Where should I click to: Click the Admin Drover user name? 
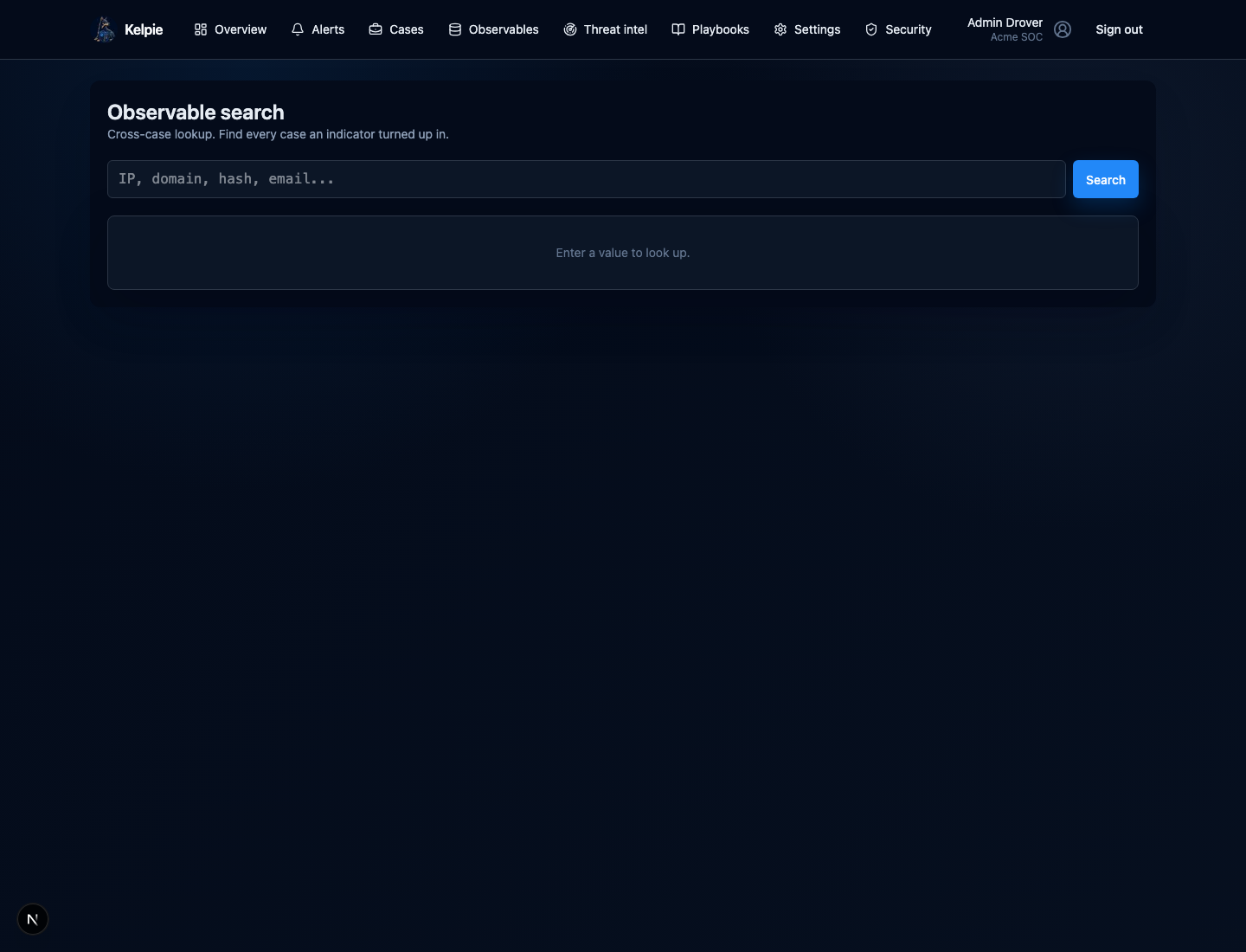pyautogui.click(x=1005, y=23)
